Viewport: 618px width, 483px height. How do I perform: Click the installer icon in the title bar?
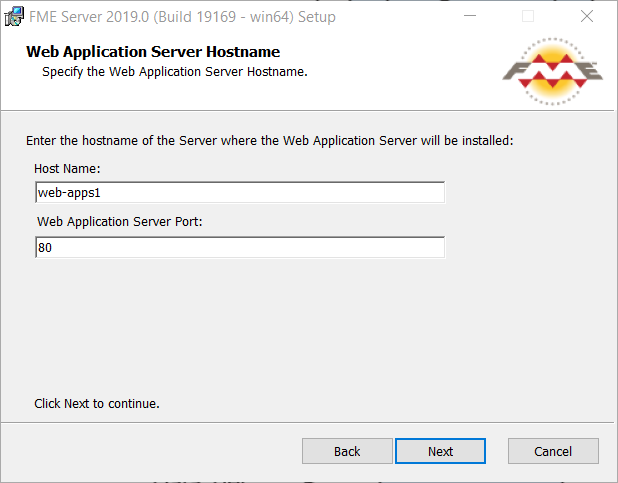14,17
